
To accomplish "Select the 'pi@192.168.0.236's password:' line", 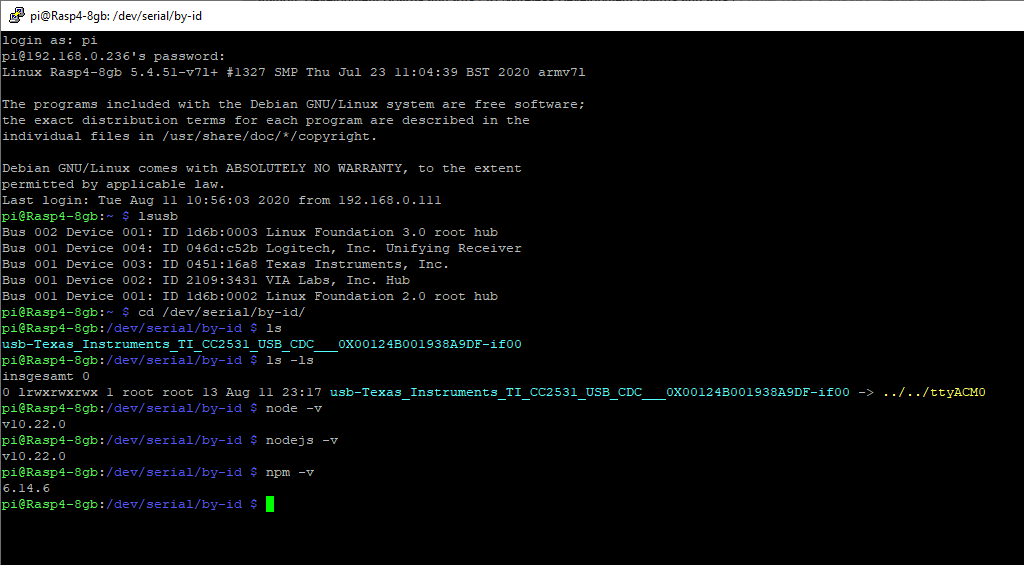I will pyautogui.click(x=114, y=56).
